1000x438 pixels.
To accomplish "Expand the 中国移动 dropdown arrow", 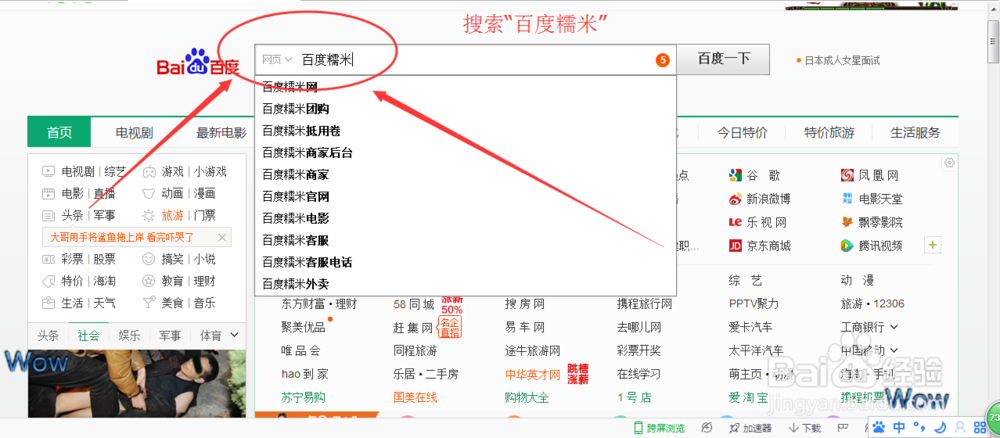I will 893,351.
